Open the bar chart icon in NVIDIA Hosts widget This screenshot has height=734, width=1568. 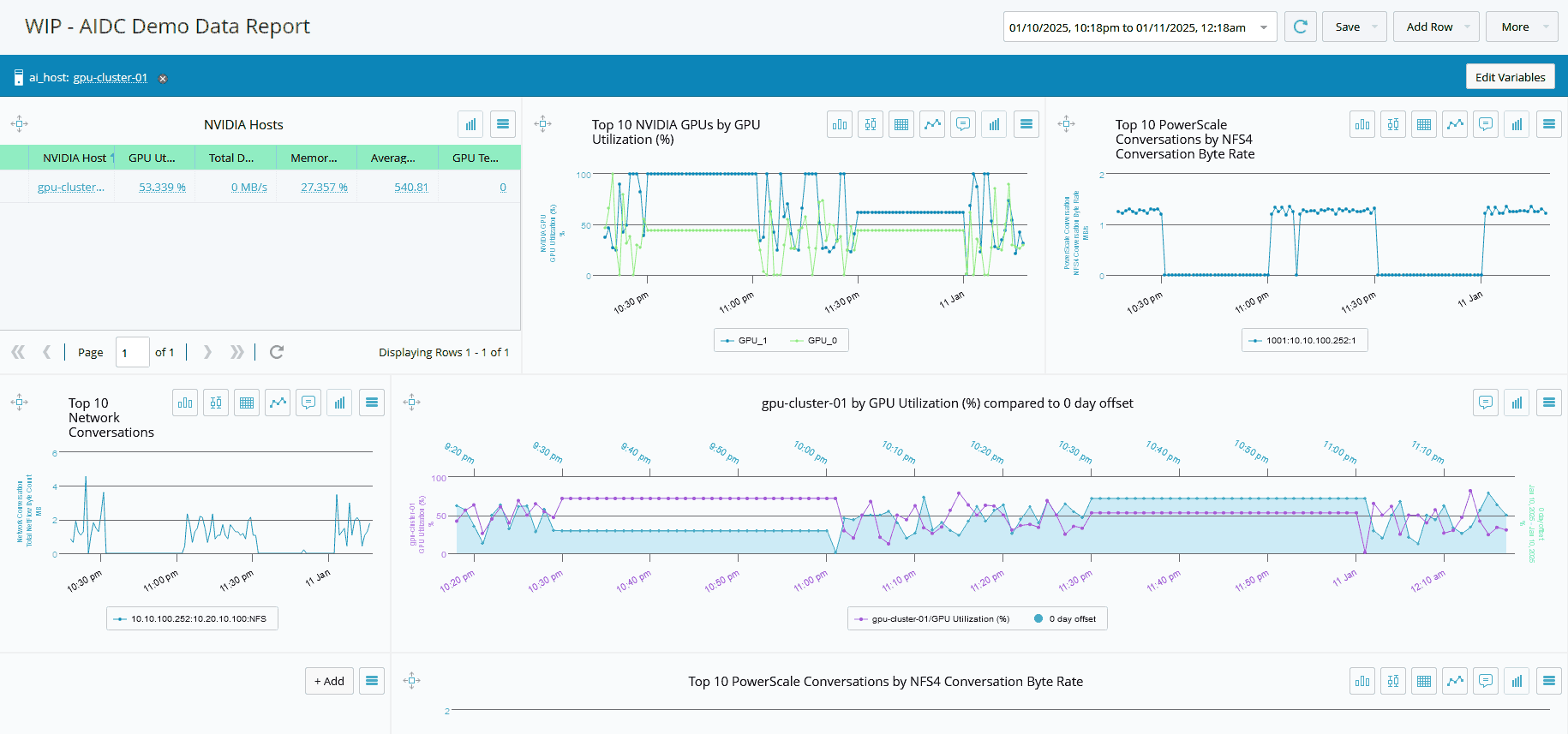[470, 124]
